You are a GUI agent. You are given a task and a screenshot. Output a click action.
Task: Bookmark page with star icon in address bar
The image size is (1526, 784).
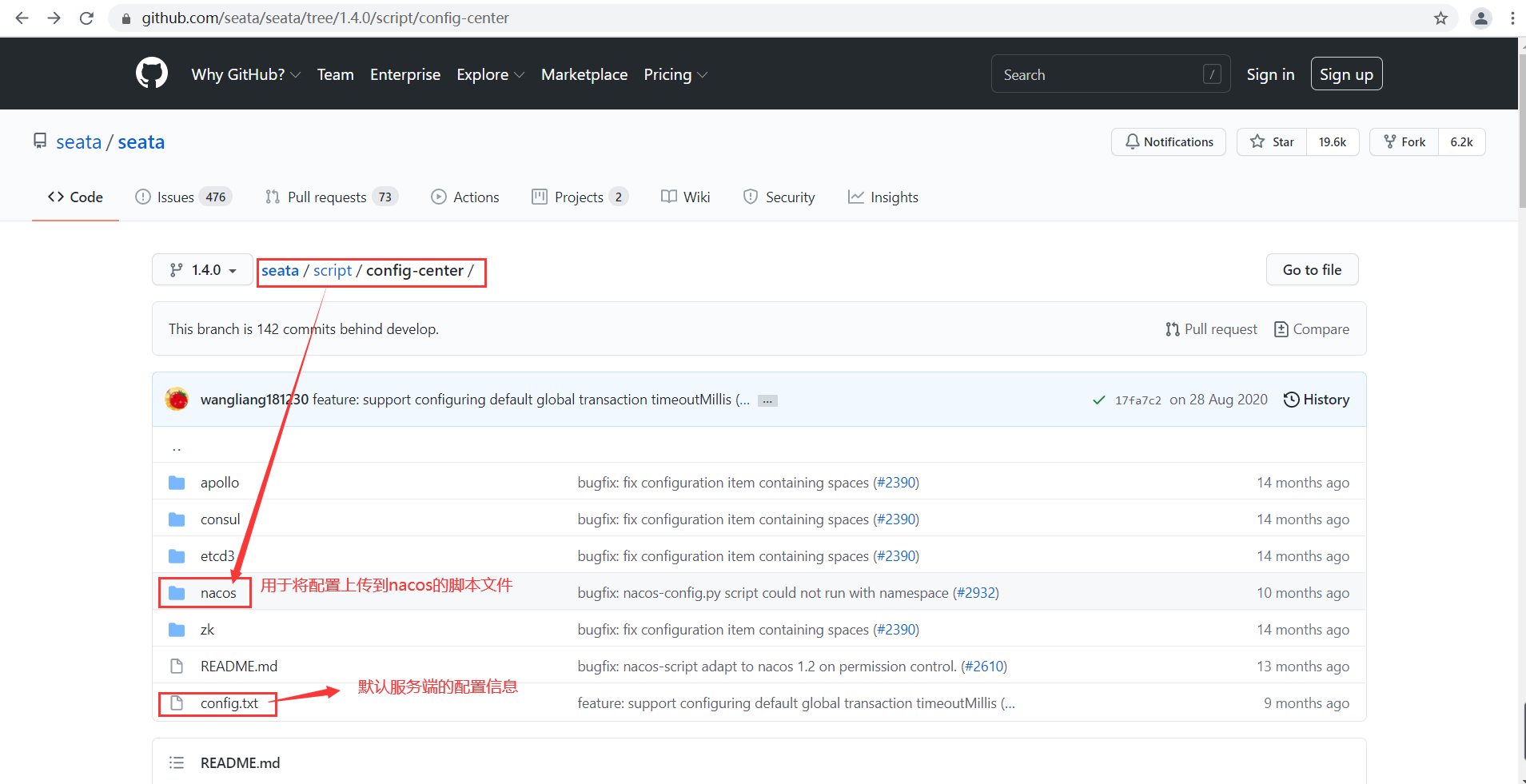[1440, 18]
